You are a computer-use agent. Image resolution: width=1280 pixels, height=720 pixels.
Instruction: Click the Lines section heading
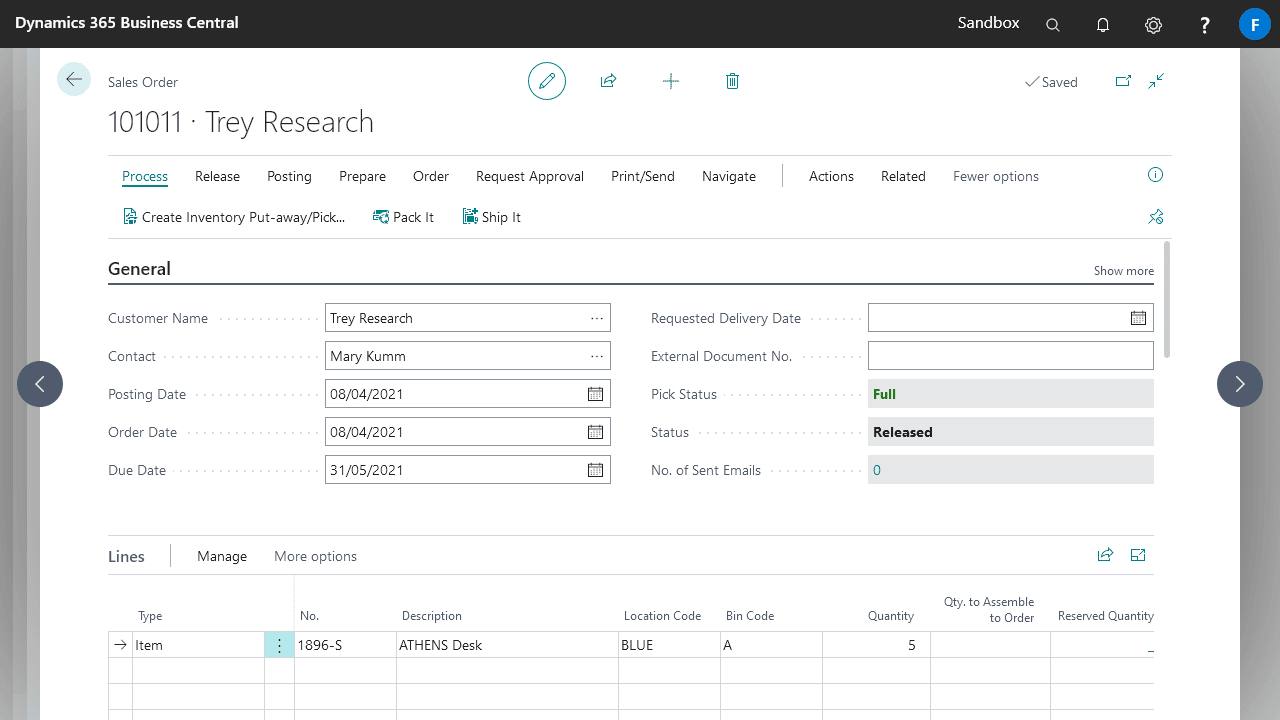[126, 556]
